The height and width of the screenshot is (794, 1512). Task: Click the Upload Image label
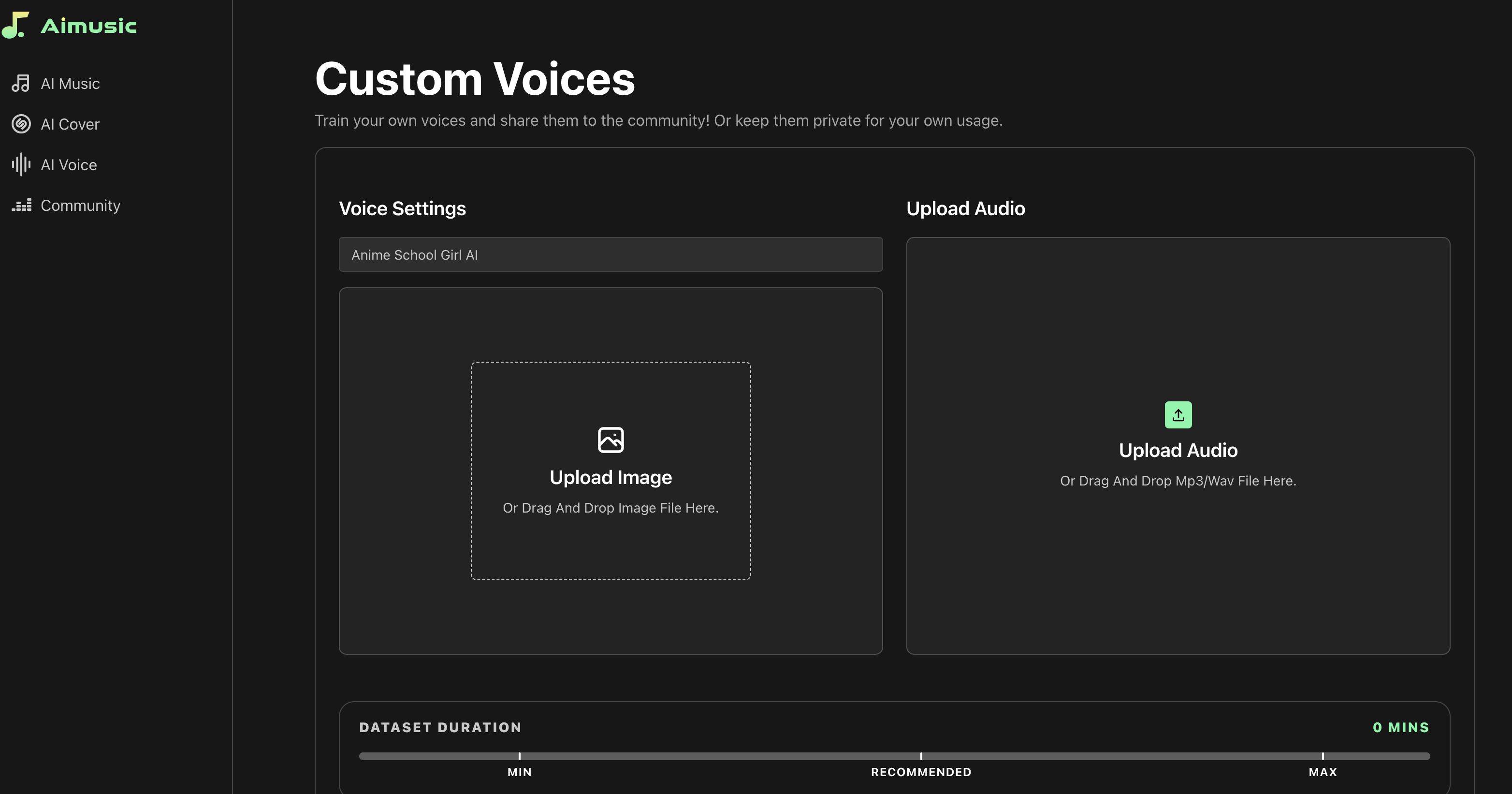point(611,477)
